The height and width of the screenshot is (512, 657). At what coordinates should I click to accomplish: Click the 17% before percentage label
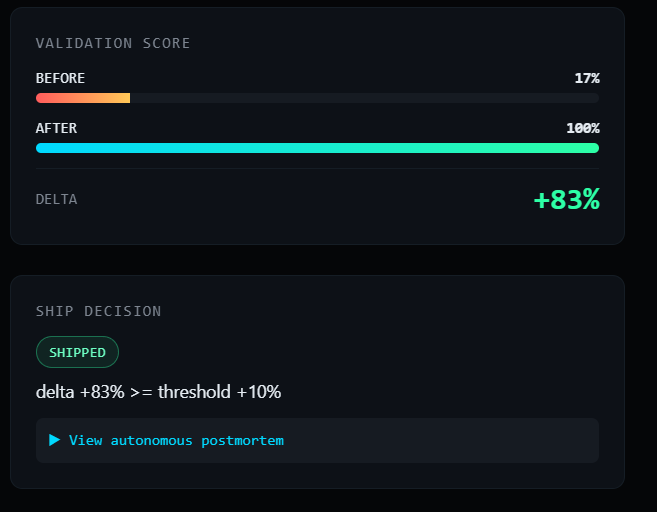(587, 78)
